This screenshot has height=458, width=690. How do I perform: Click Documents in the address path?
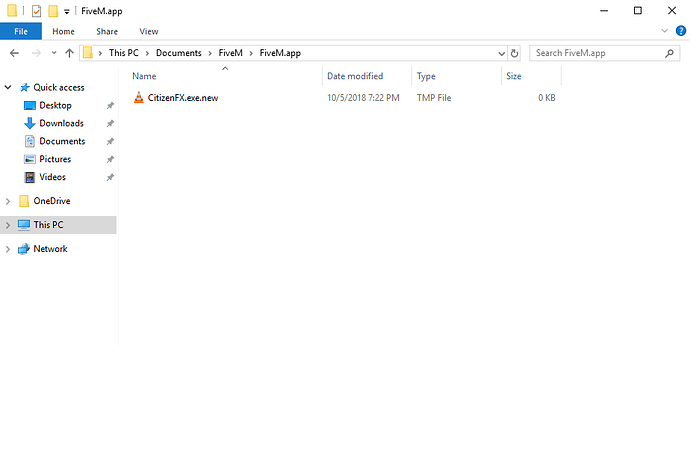pyautogui.click(x=179, y=53)
